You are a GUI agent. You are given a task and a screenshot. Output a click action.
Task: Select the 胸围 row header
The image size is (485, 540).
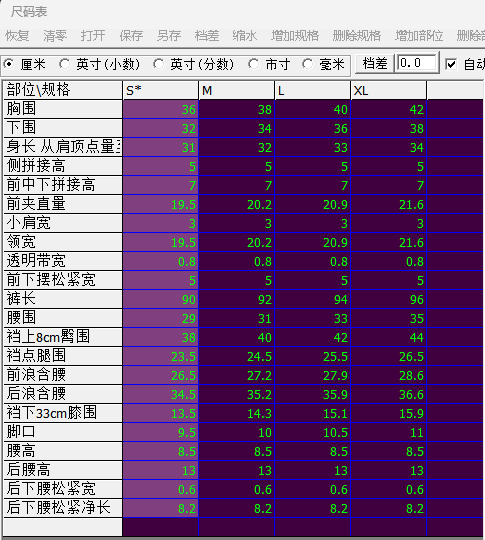63,109
